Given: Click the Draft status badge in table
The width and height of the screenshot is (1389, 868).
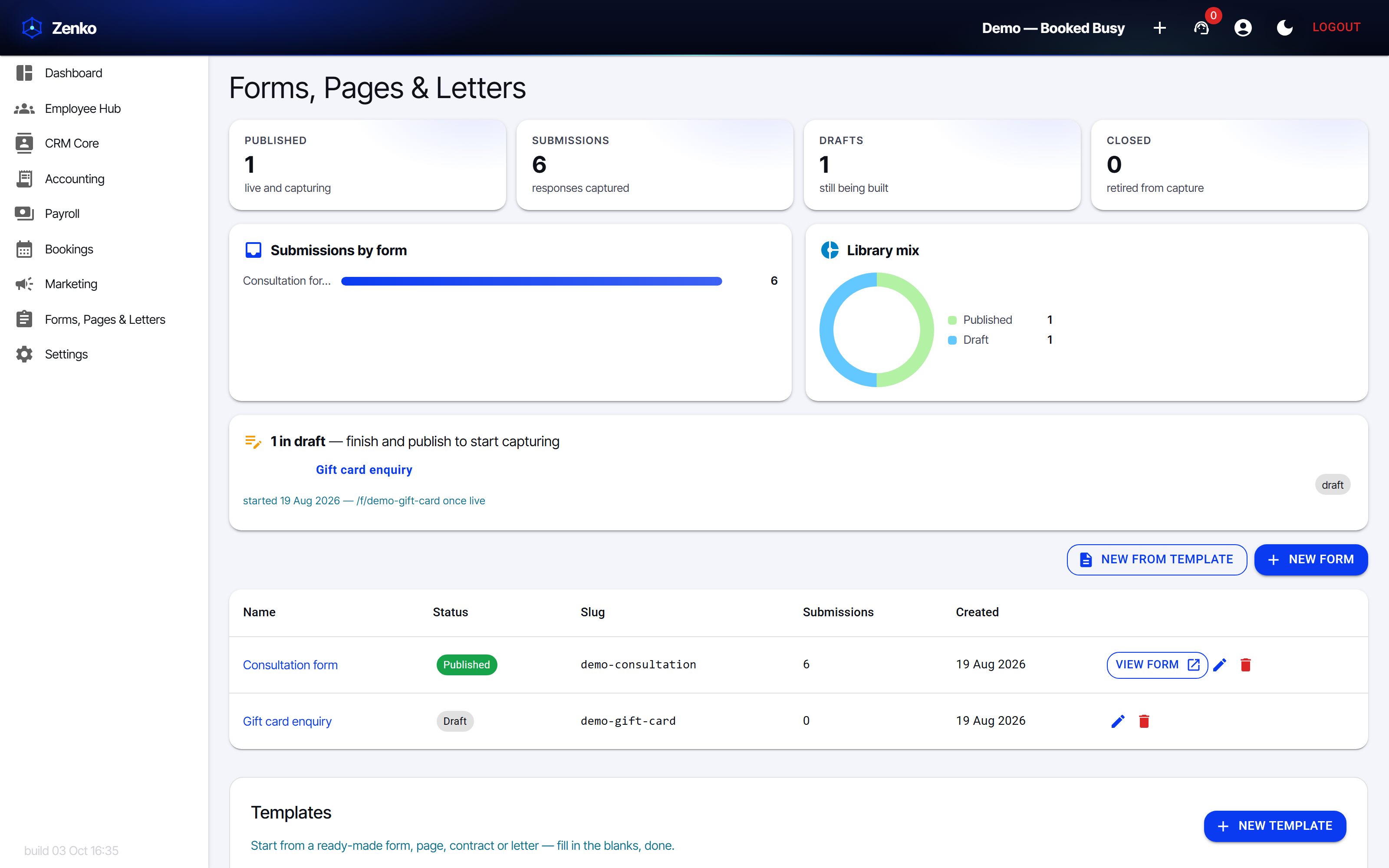Looking at the screenshot, I should click(454, 721).
